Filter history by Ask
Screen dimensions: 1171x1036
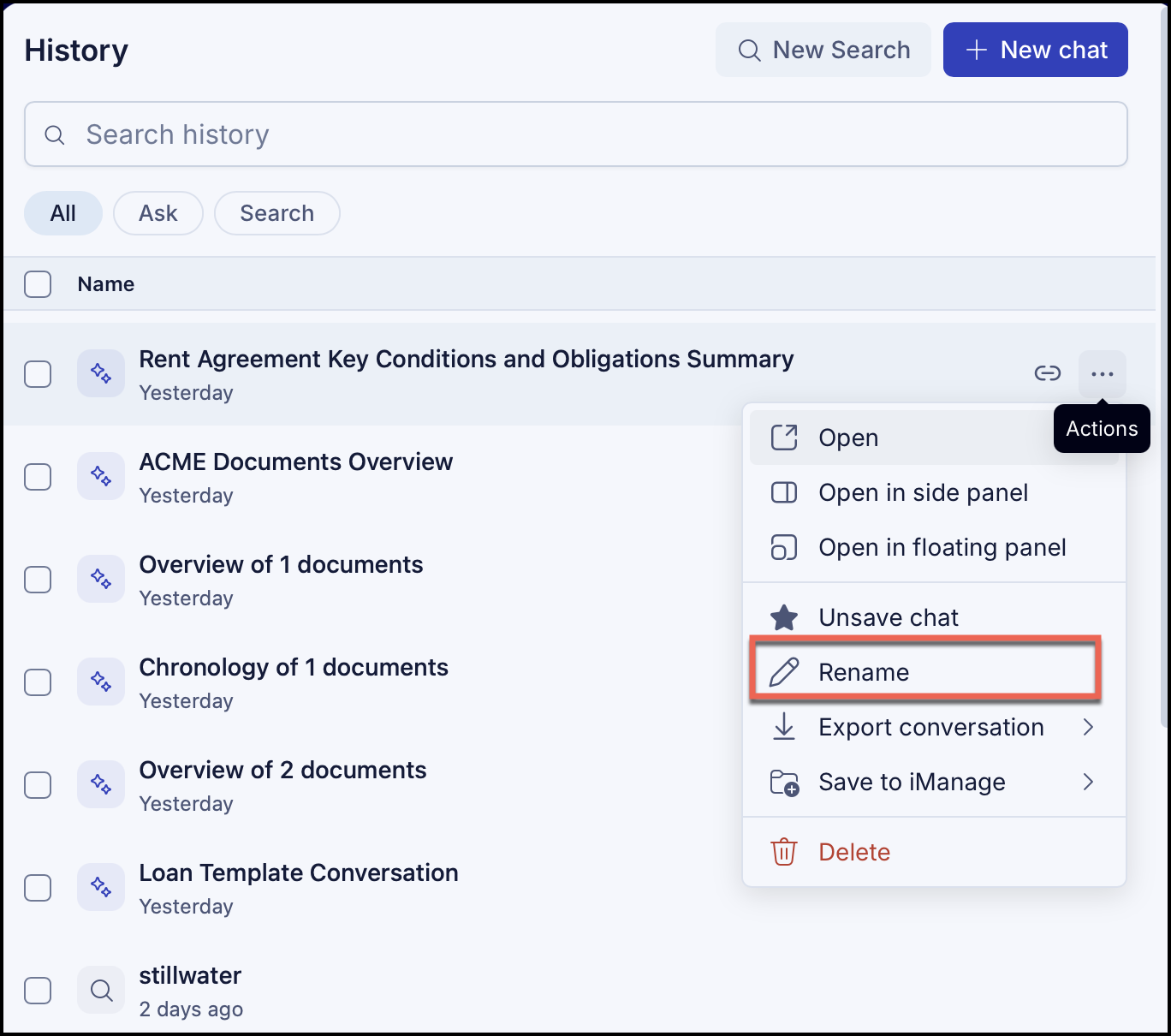158,213
